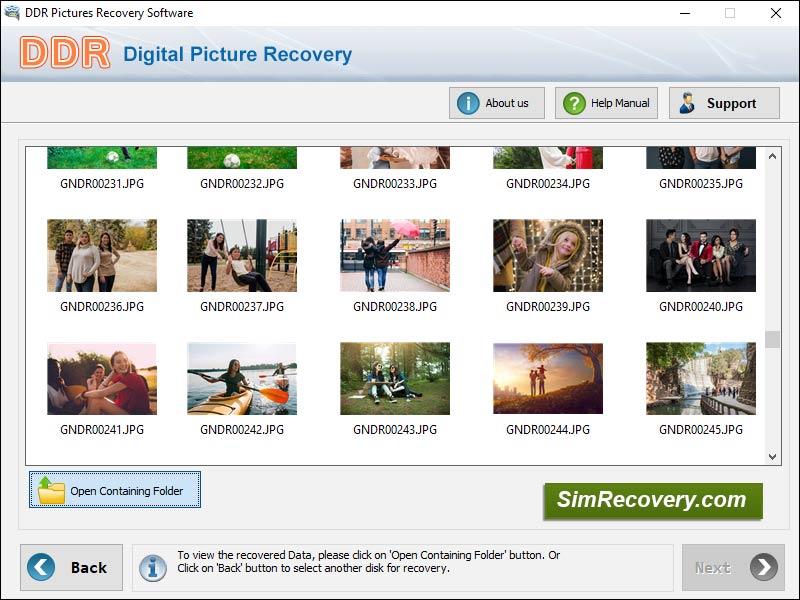This screenshot has width=800, height=600.
Task: Click the Back arrow icon
Action: point(41,567)
